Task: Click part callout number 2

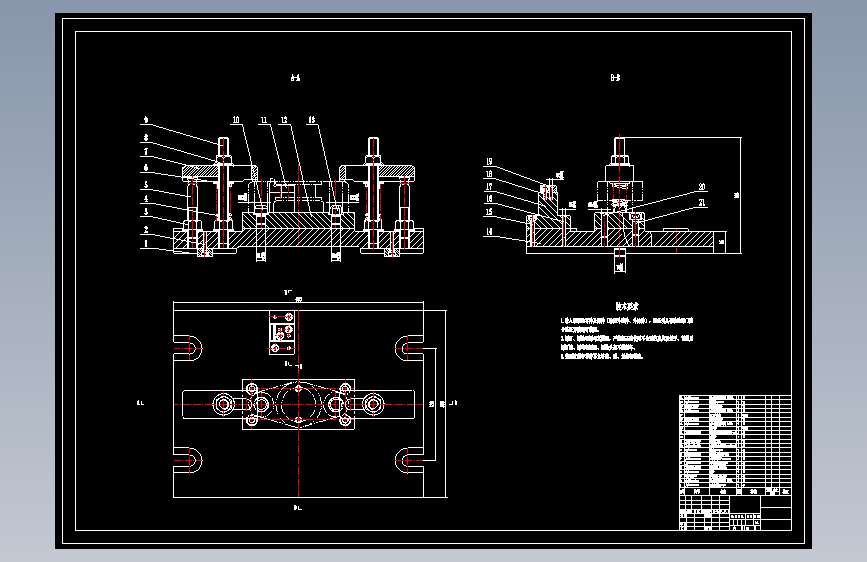Action: pyautogui.click(x=146, y=230)
